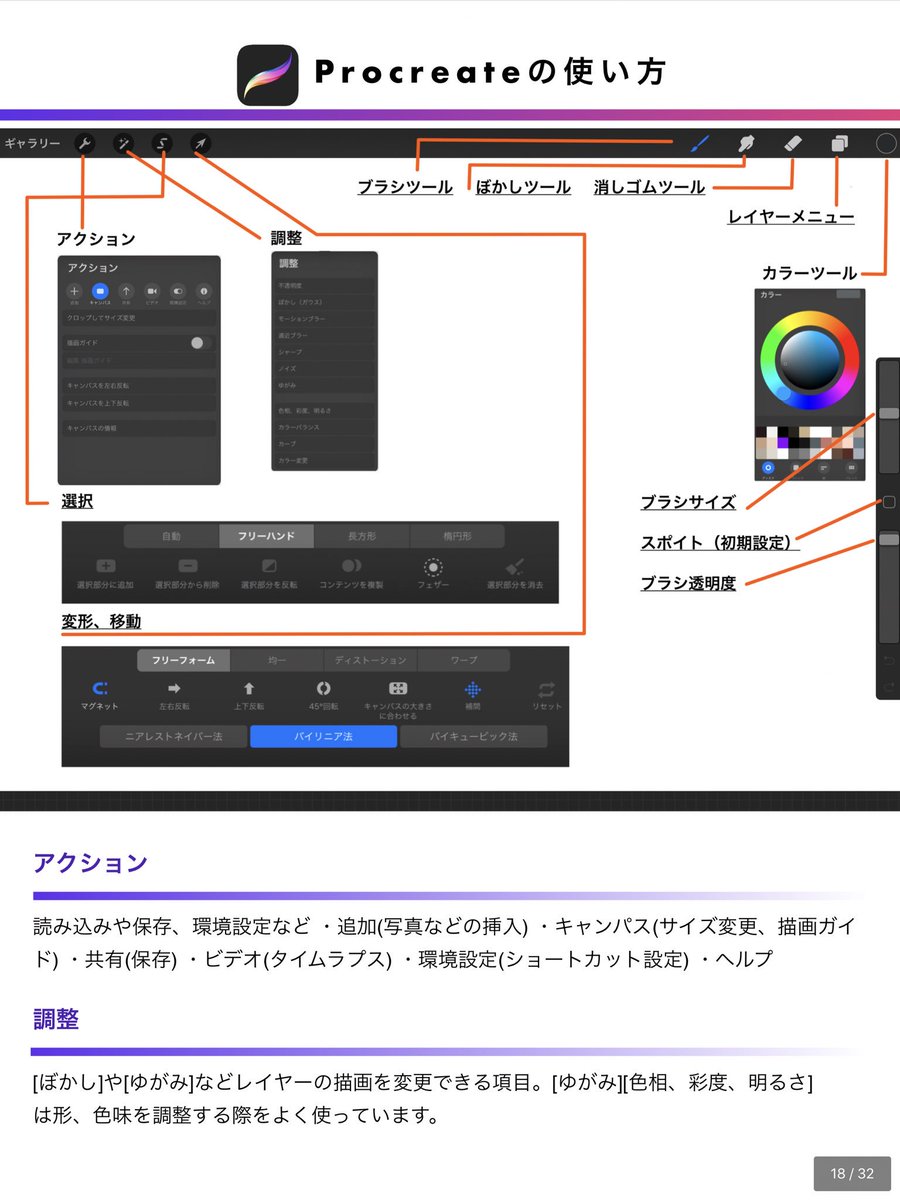900x1200 pixels.
Task: Select カーブ adjustment
Action: tap(325, 443)
